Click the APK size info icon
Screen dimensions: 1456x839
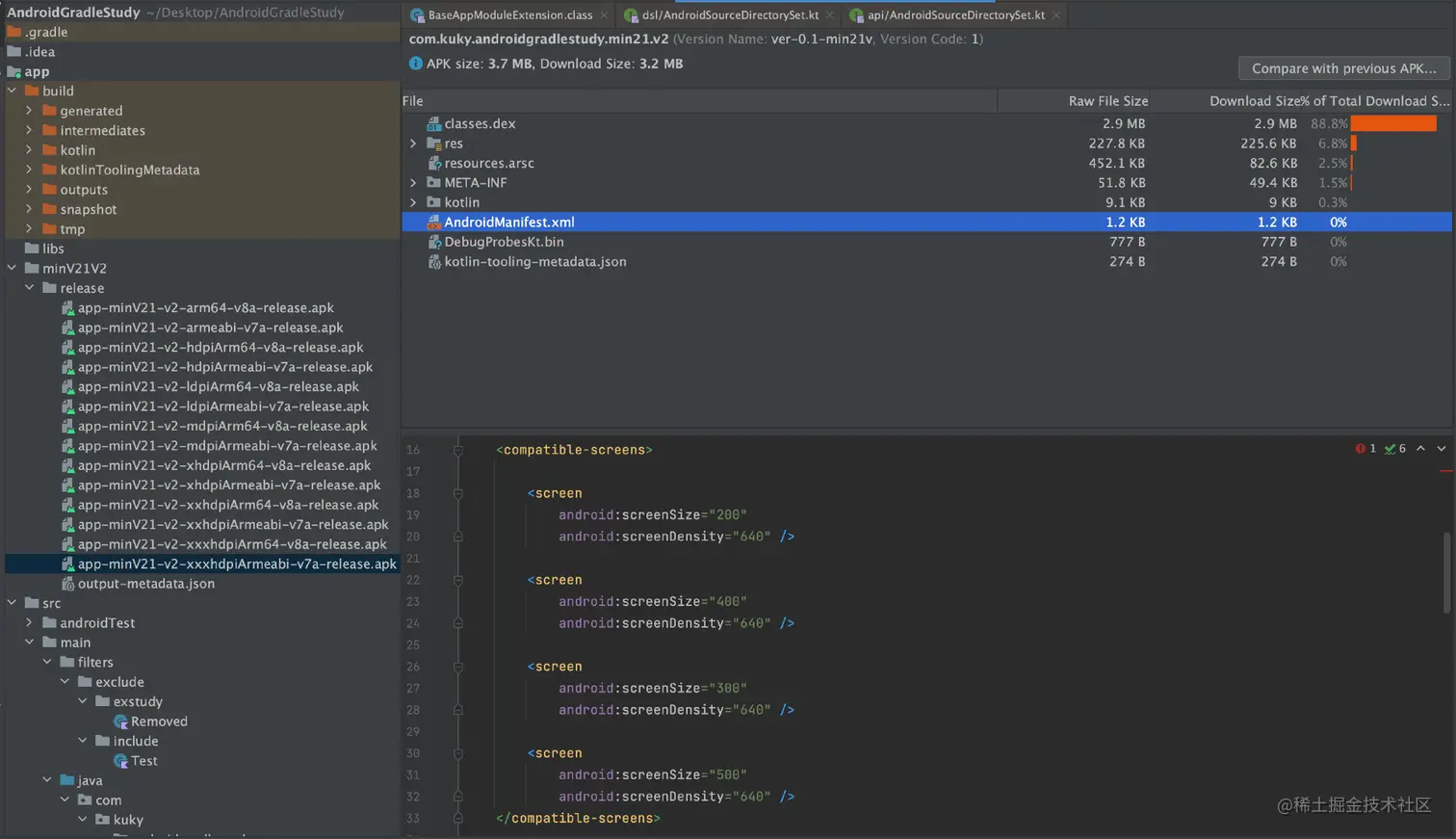[416, 64]
